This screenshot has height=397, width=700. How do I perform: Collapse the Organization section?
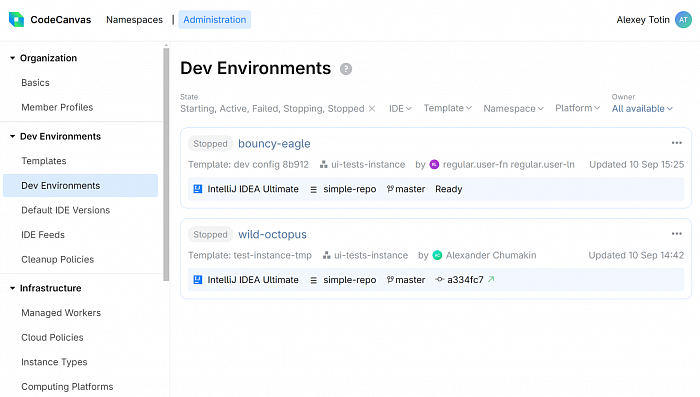click(12, 58)
